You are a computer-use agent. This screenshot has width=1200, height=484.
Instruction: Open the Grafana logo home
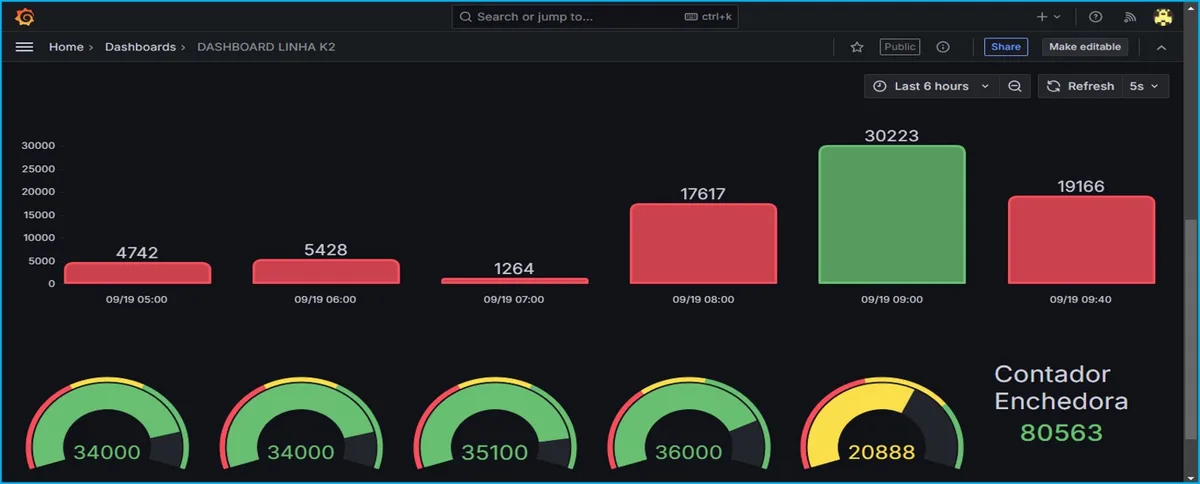point(25,17)
